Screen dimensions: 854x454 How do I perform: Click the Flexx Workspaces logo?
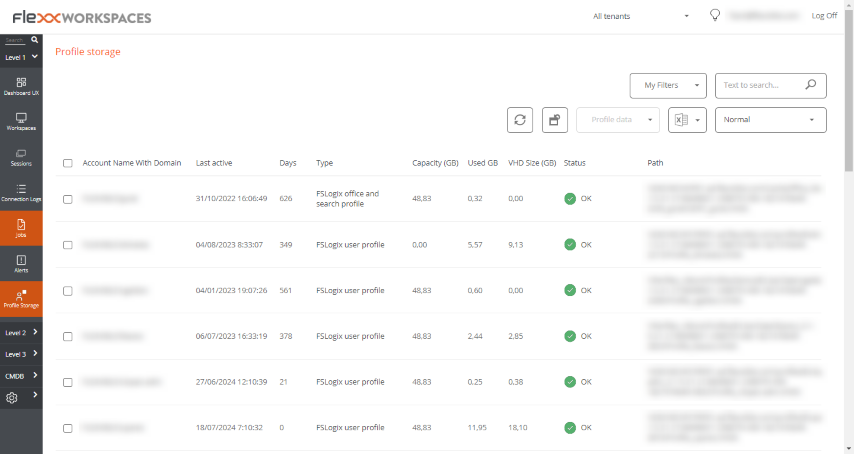click(82, 17)
